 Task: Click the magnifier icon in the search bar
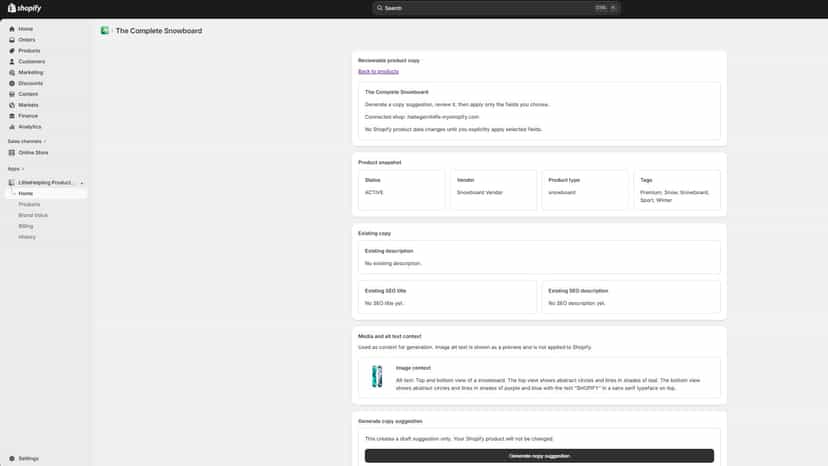[380, 8]
